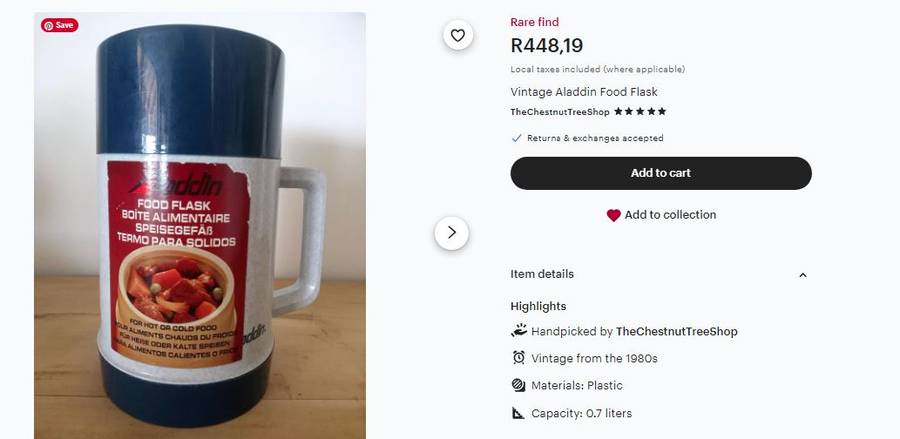Click Add to collection link
Viewport: 900px width, 439px height.
(670, 215)
